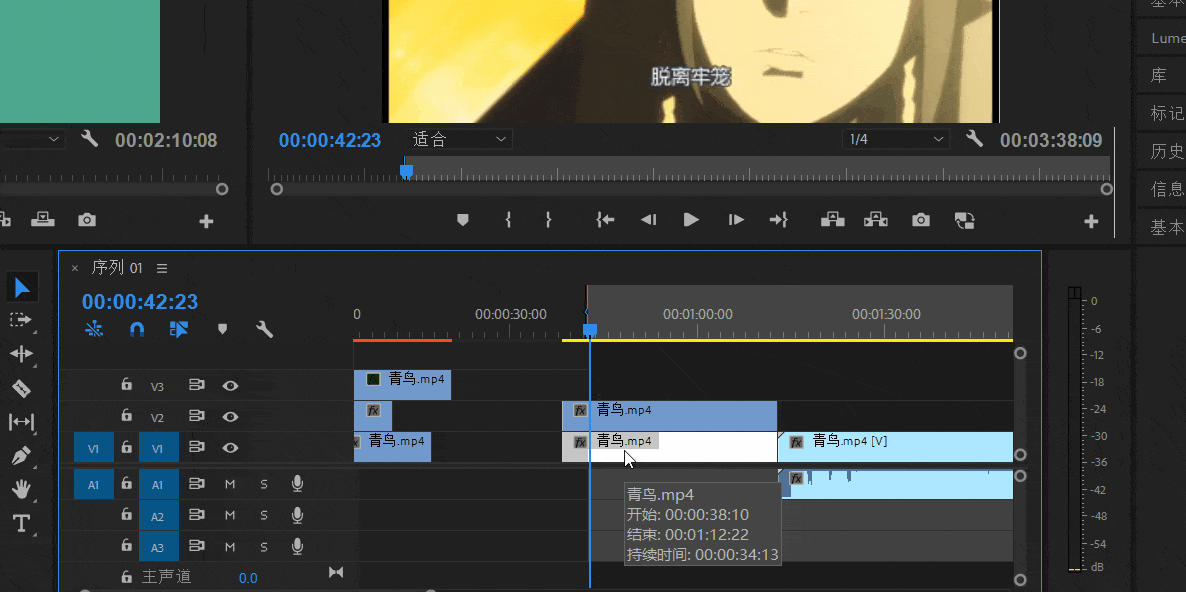Click the 青鸟.mp4 [V] clip on the timeline
The width and height of the screenshot is (1186, 592).
[900, 447]
